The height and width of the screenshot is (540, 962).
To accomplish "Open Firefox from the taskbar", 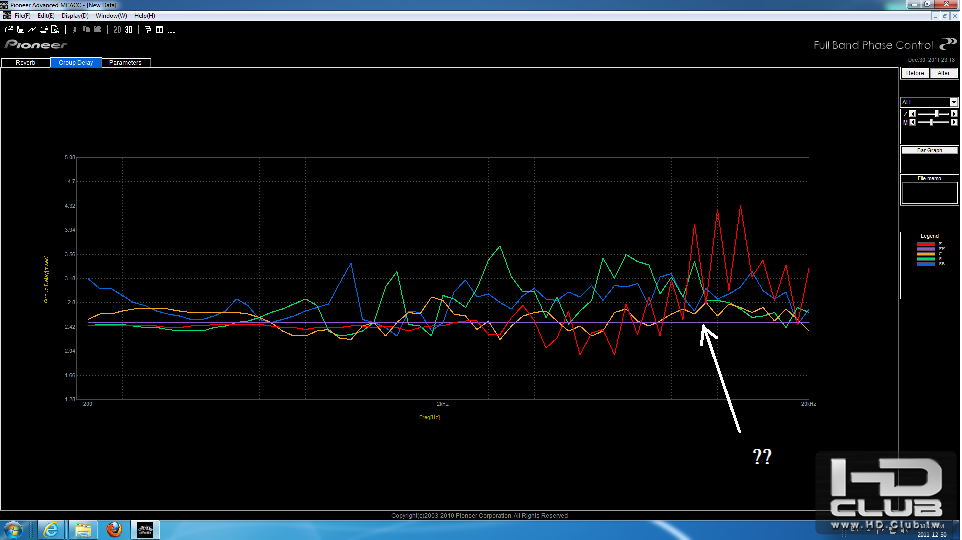I will [x=114, y=529].
